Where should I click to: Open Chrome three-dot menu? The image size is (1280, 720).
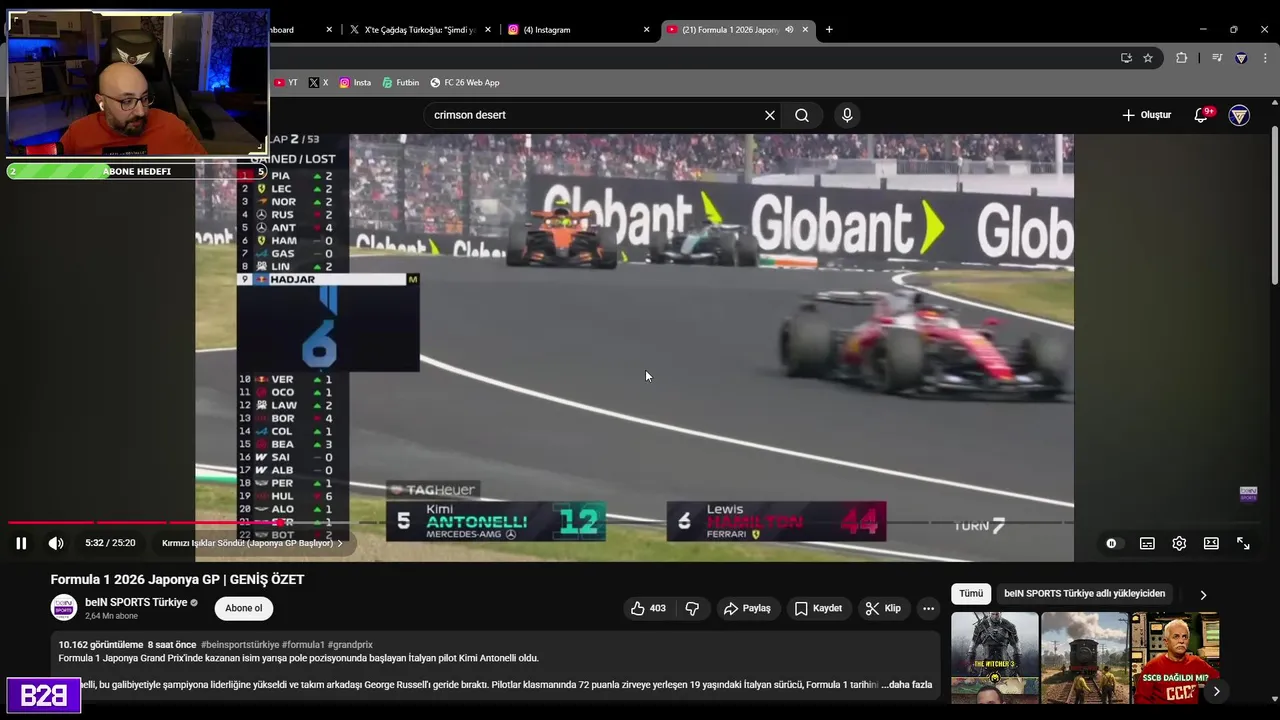point(1265,58)
